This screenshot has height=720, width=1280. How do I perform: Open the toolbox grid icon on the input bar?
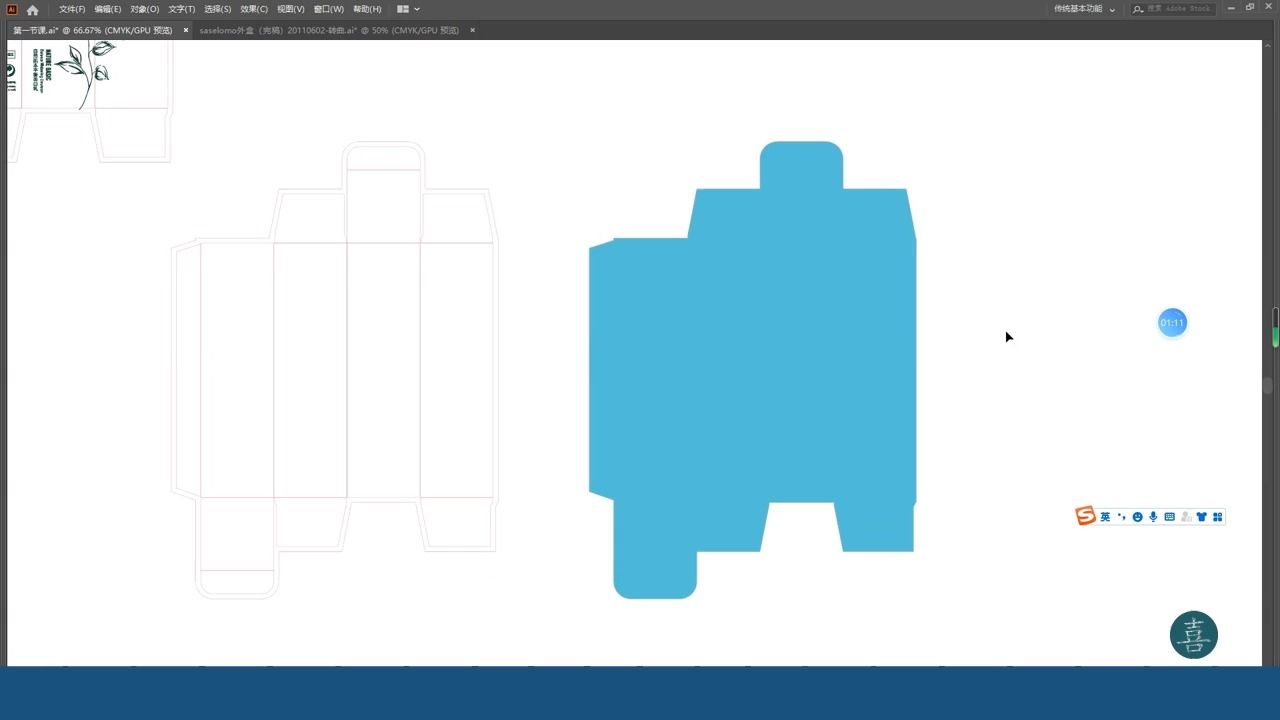[1218, 517]
